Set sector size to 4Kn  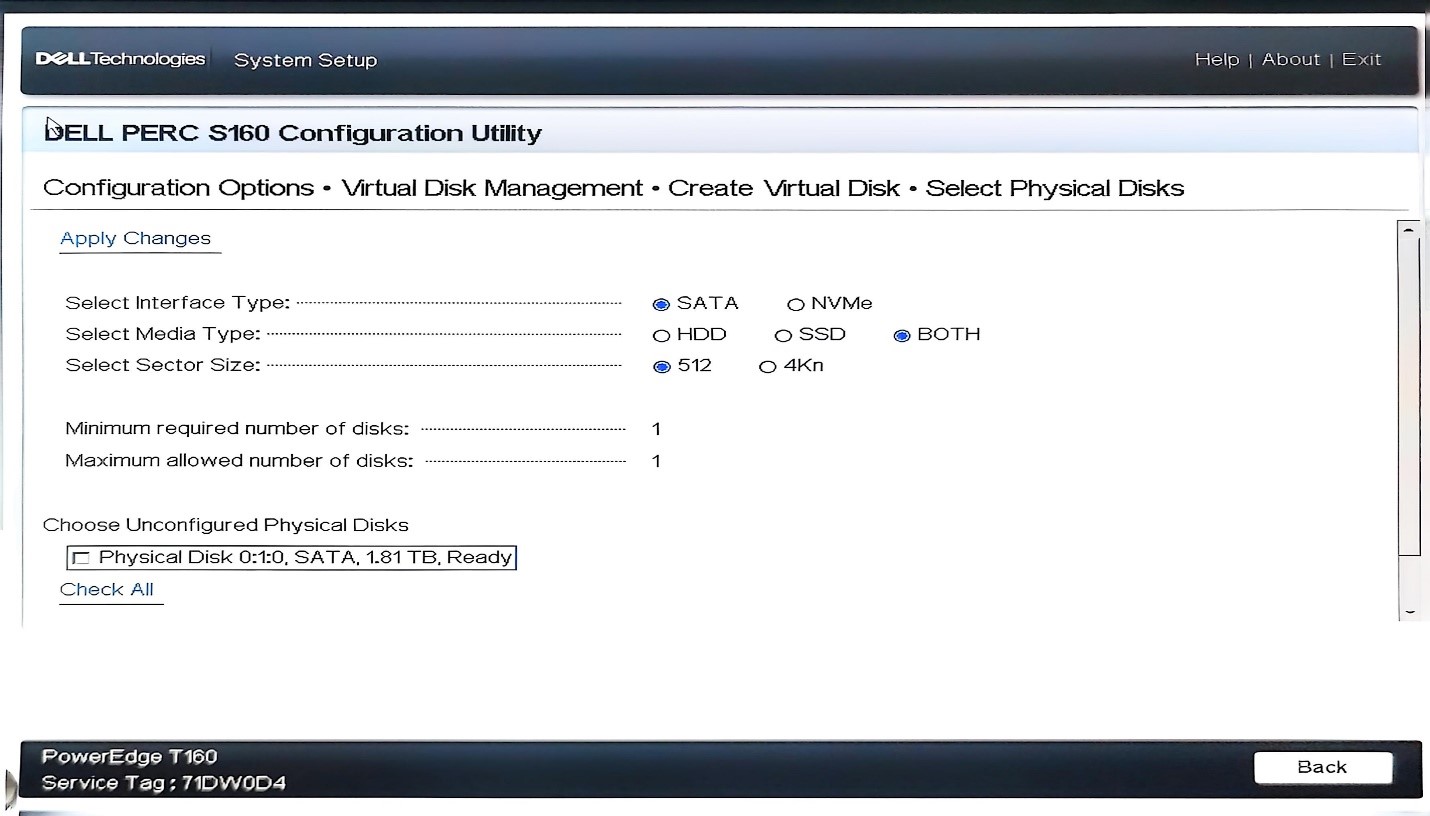coord(768,366)
